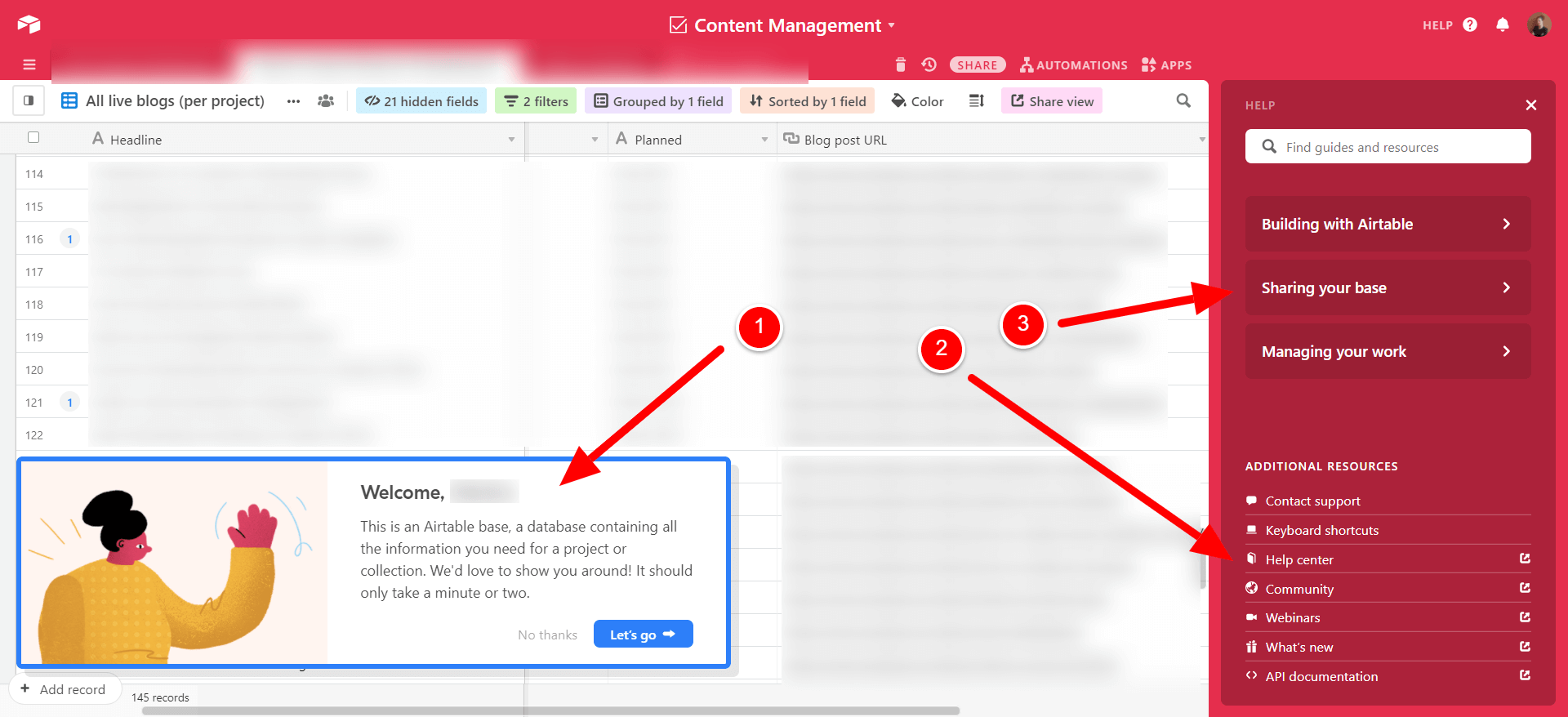Click the notifications bell icon
1568x717 pixels.
pyautogui.click(x=1502, y=24)
